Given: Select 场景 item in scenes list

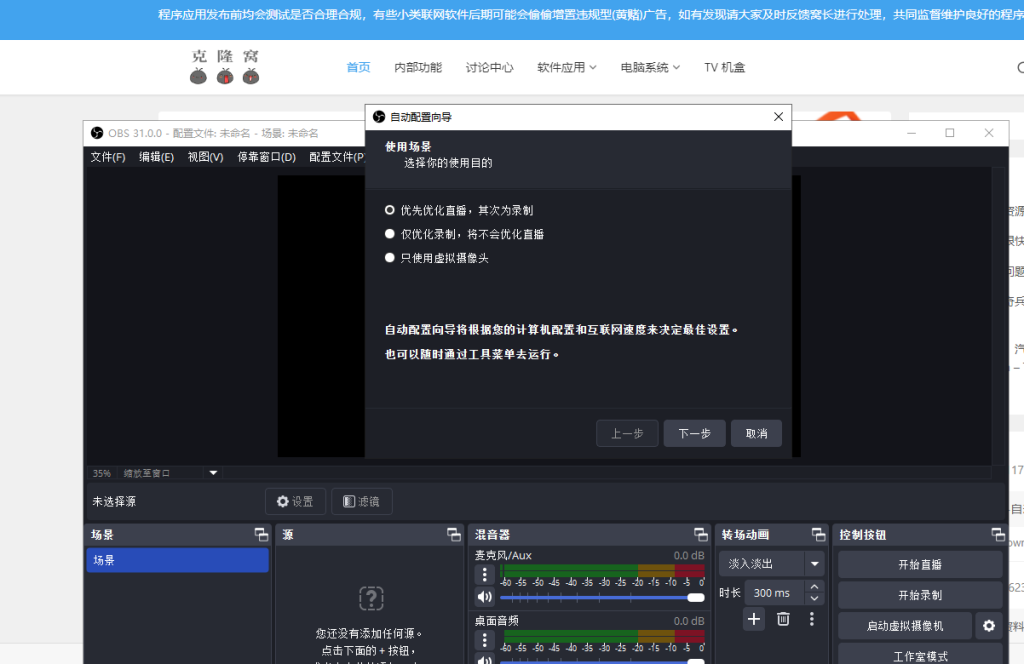Looking at the screenshot, I should (178, 560).
